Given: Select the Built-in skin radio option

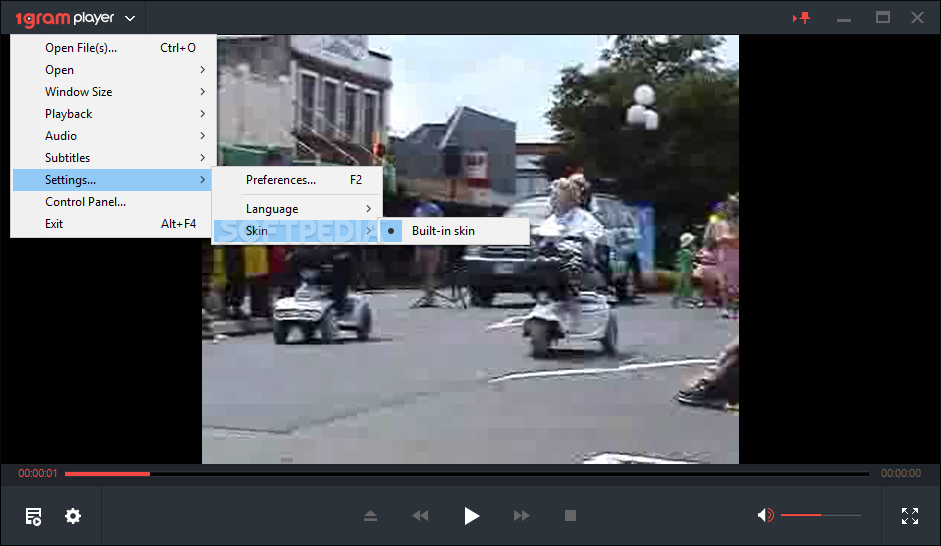Looking at the screenshot, I should click(454, 231).
